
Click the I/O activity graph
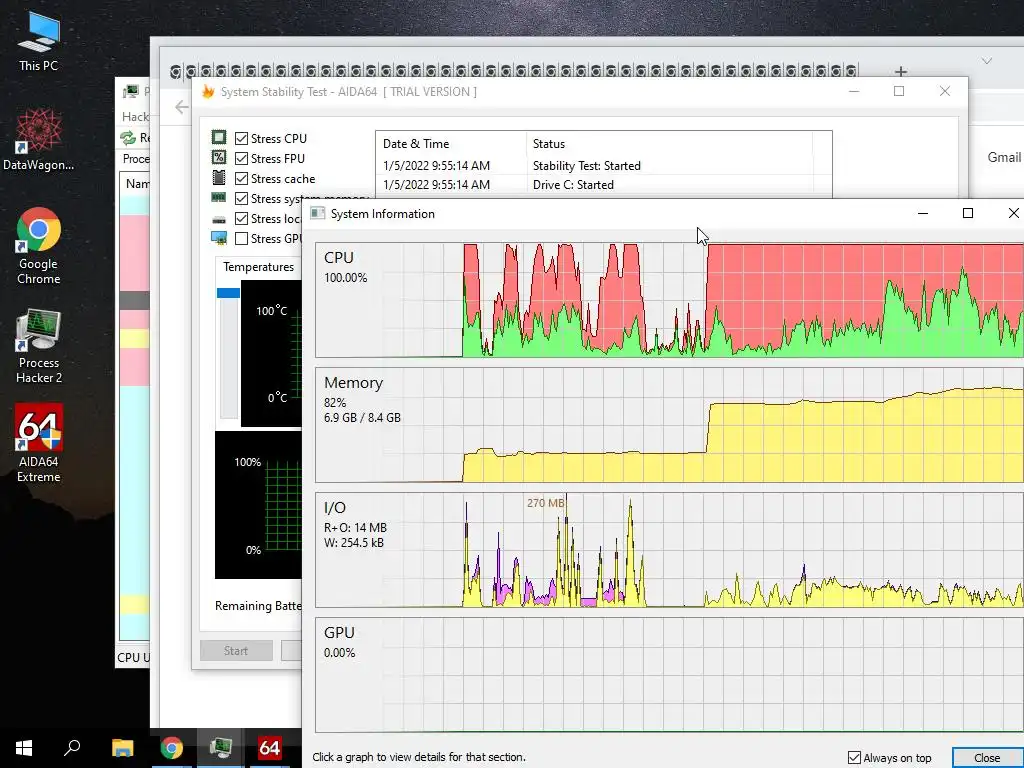[669, 551]
